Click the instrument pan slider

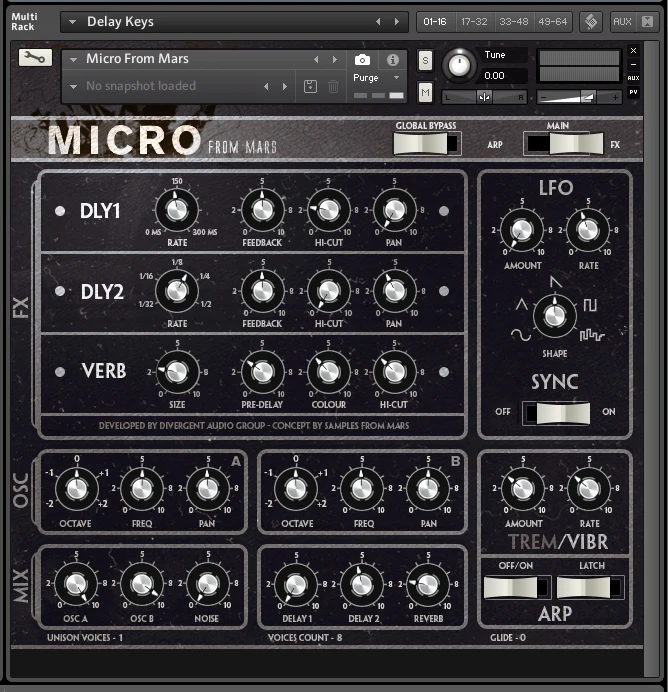(484, 97)
